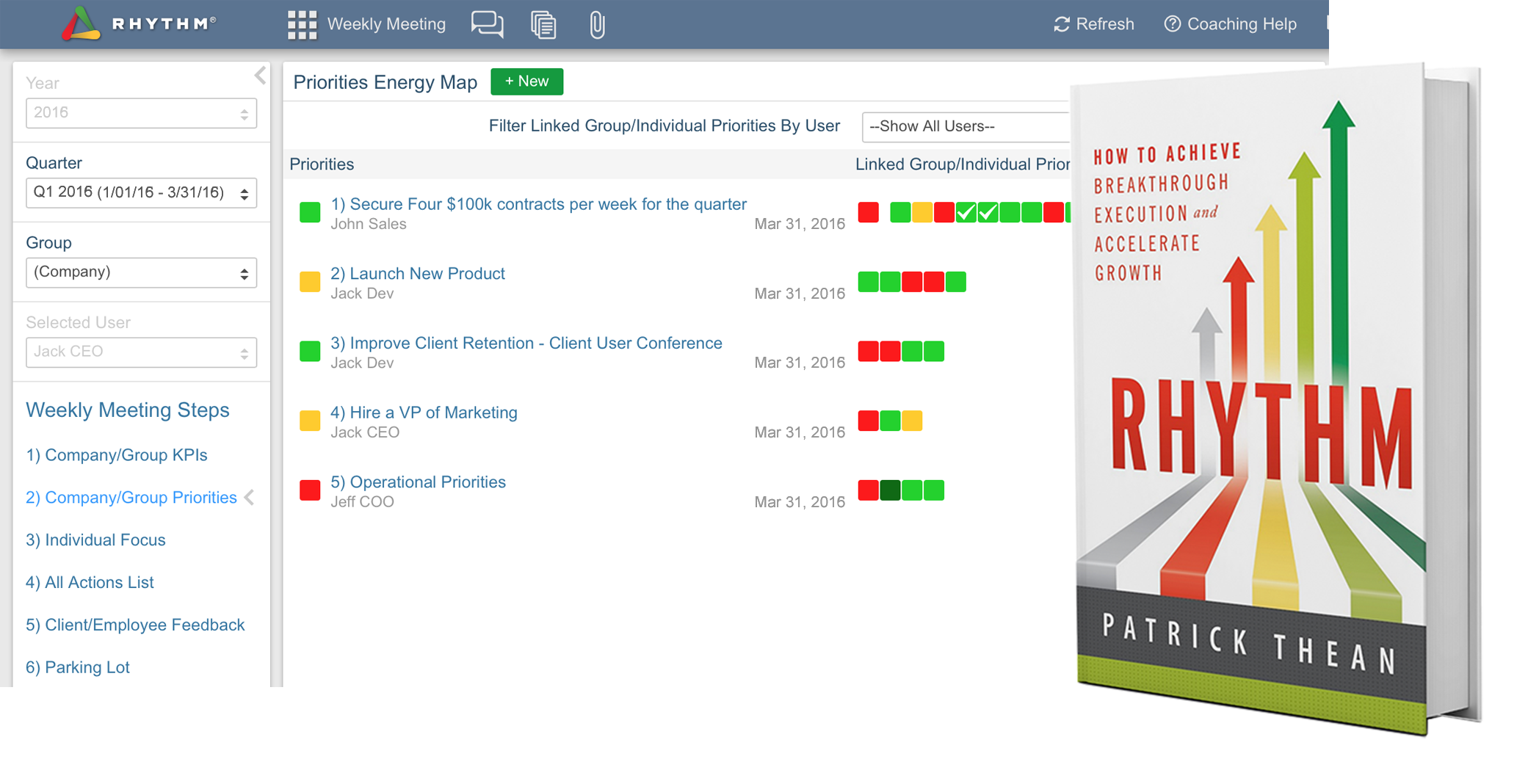The image size is (1517, 784).
Task: Click last green linked square in Launch New Product row
Action: (956, 282)
